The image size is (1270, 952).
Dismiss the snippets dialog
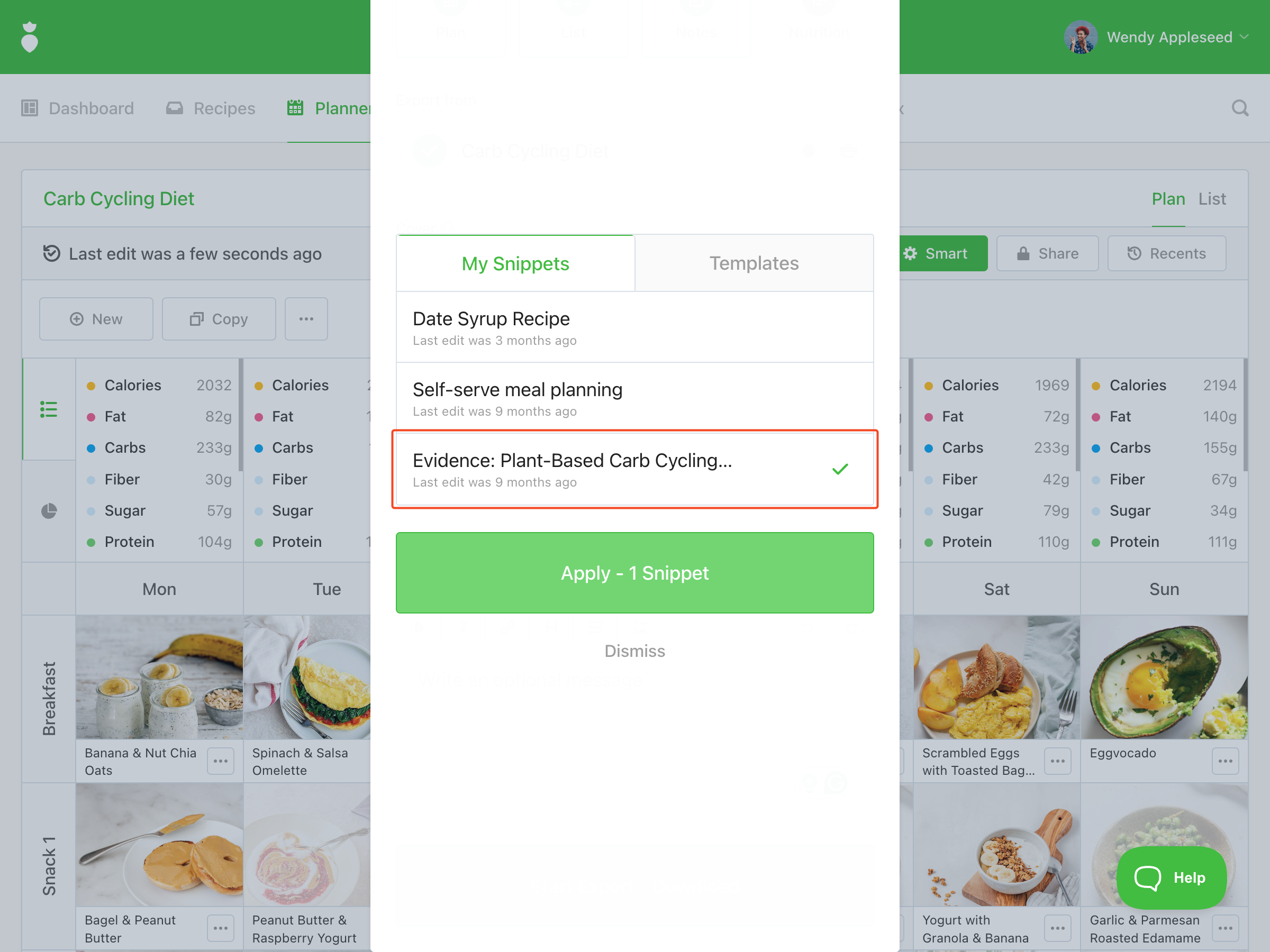634,651
